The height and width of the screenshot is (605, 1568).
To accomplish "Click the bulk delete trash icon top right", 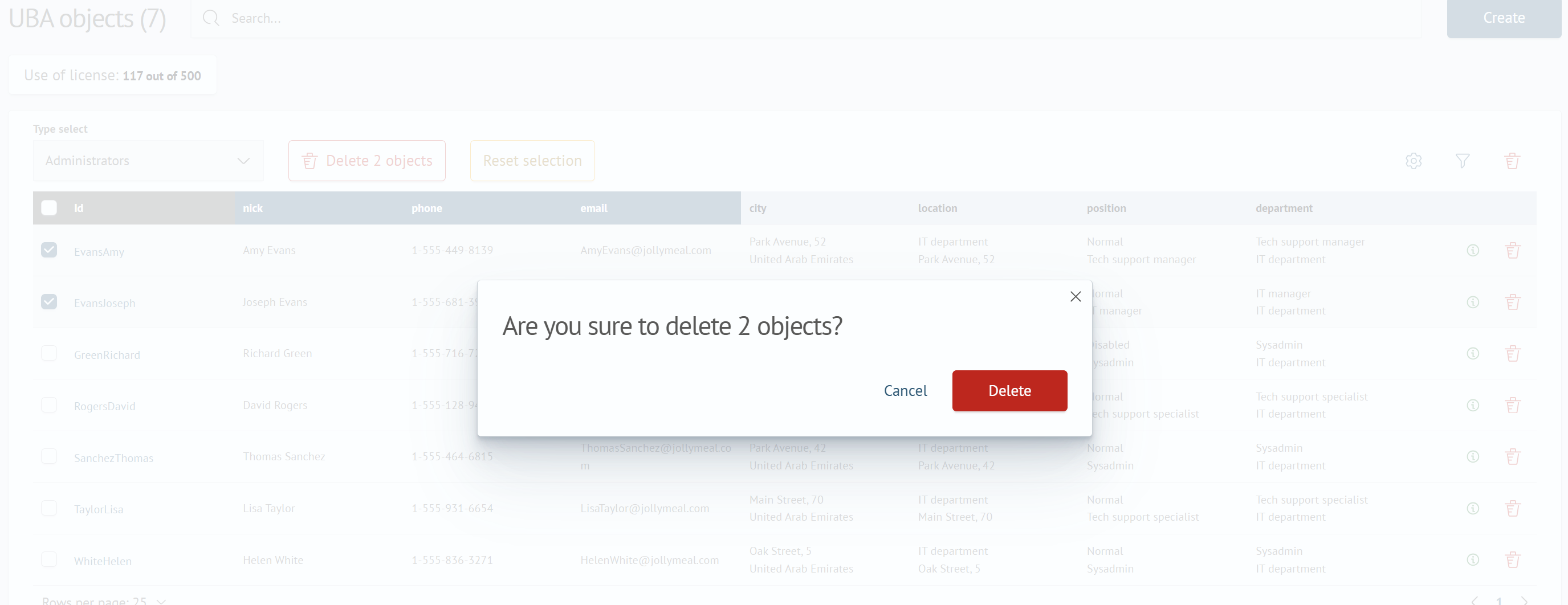I will pos(1513,161).
